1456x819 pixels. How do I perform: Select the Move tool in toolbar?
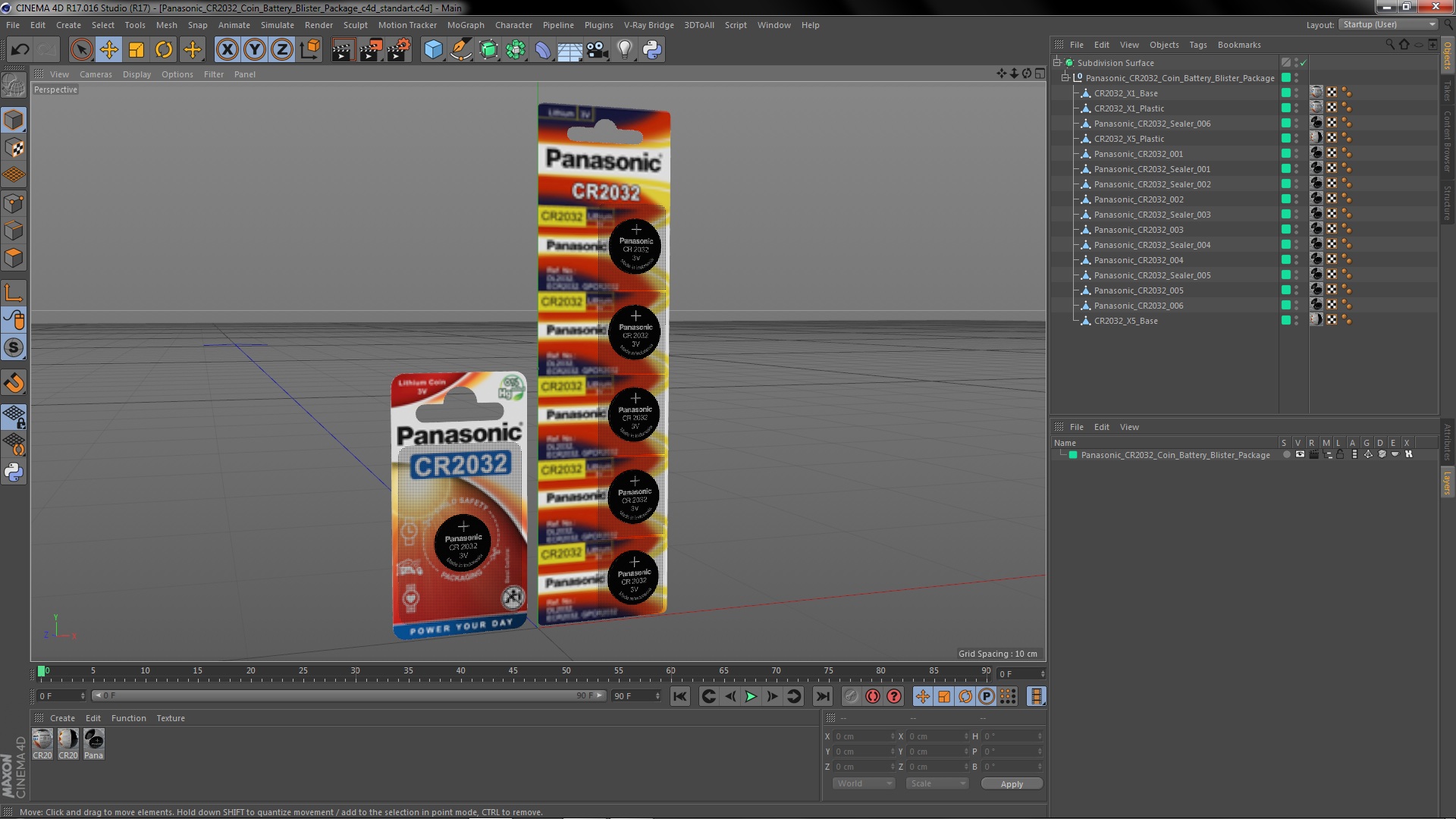coord(108,50)
